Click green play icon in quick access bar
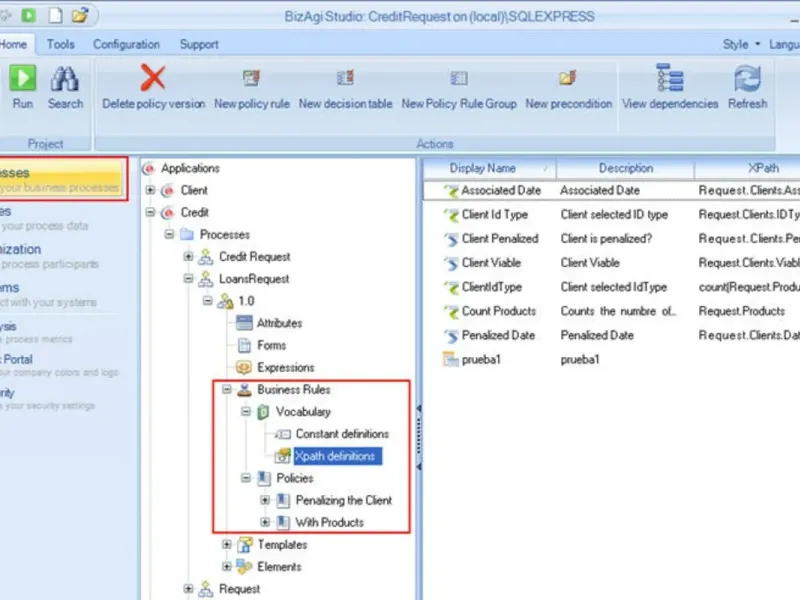The image size is (800, 600). 29,15
